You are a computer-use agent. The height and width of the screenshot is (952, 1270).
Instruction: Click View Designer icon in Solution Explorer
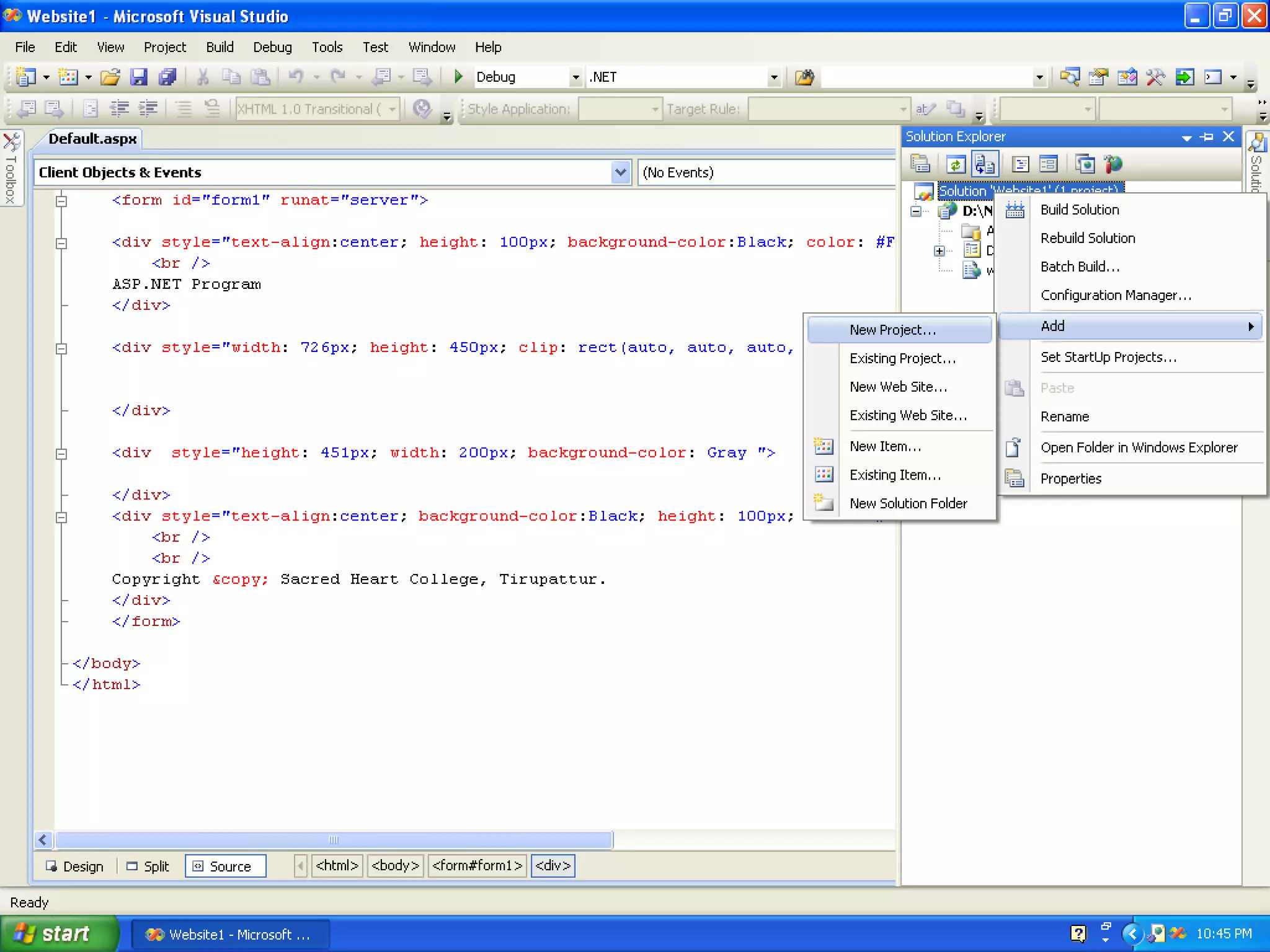click(1049, 164)
